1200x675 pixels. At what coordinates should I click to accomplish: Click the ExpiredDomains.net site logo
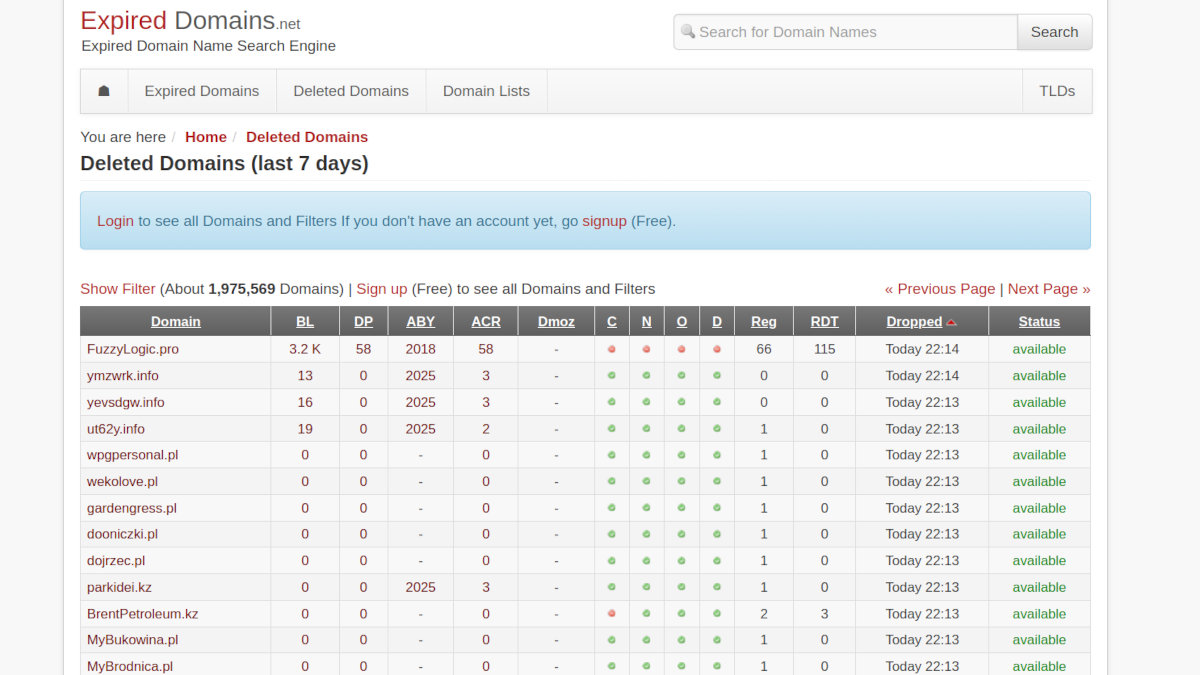(190, 20)
